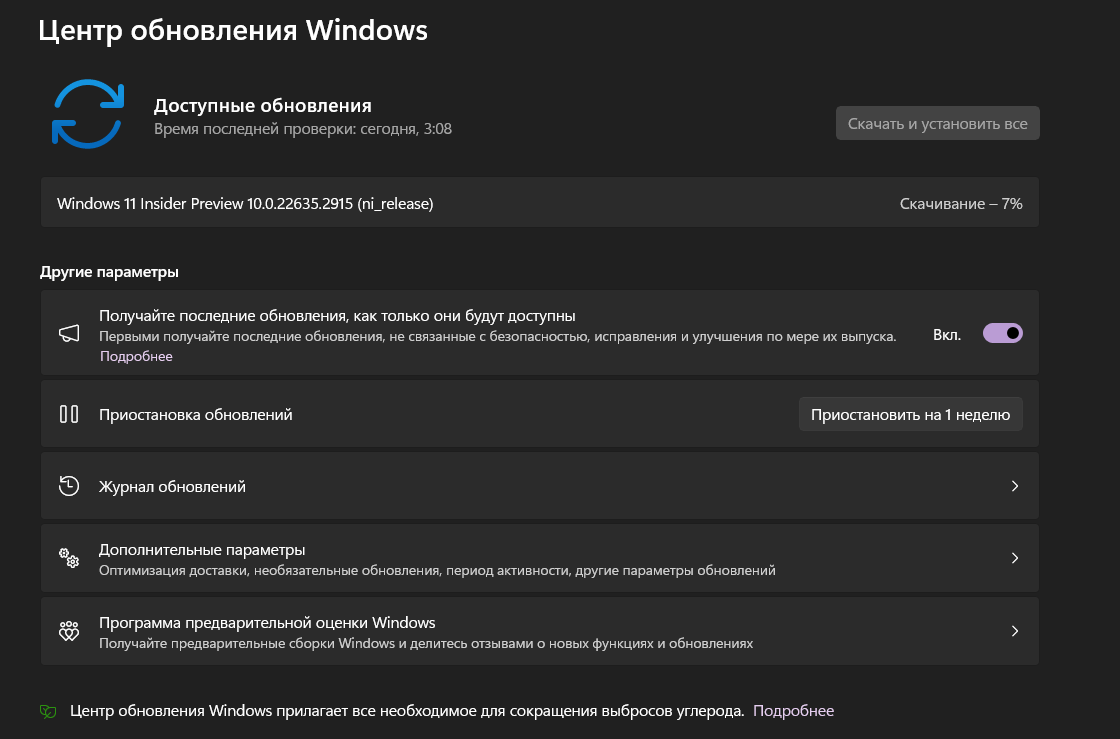
Task: Click the Windows Insider hearts icon
Action: [x=69, y=631]
